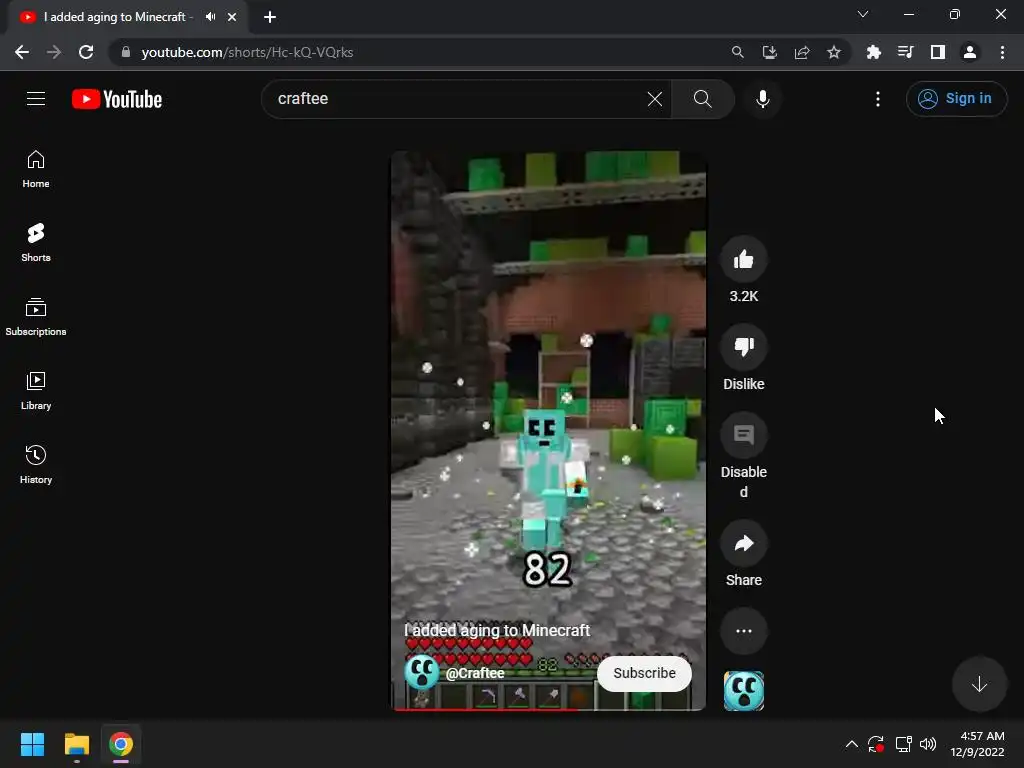The image size is (1024, 768).
Task: Mute tab via speaker icon
Action: pyautogui.click(x=210, y=17)
